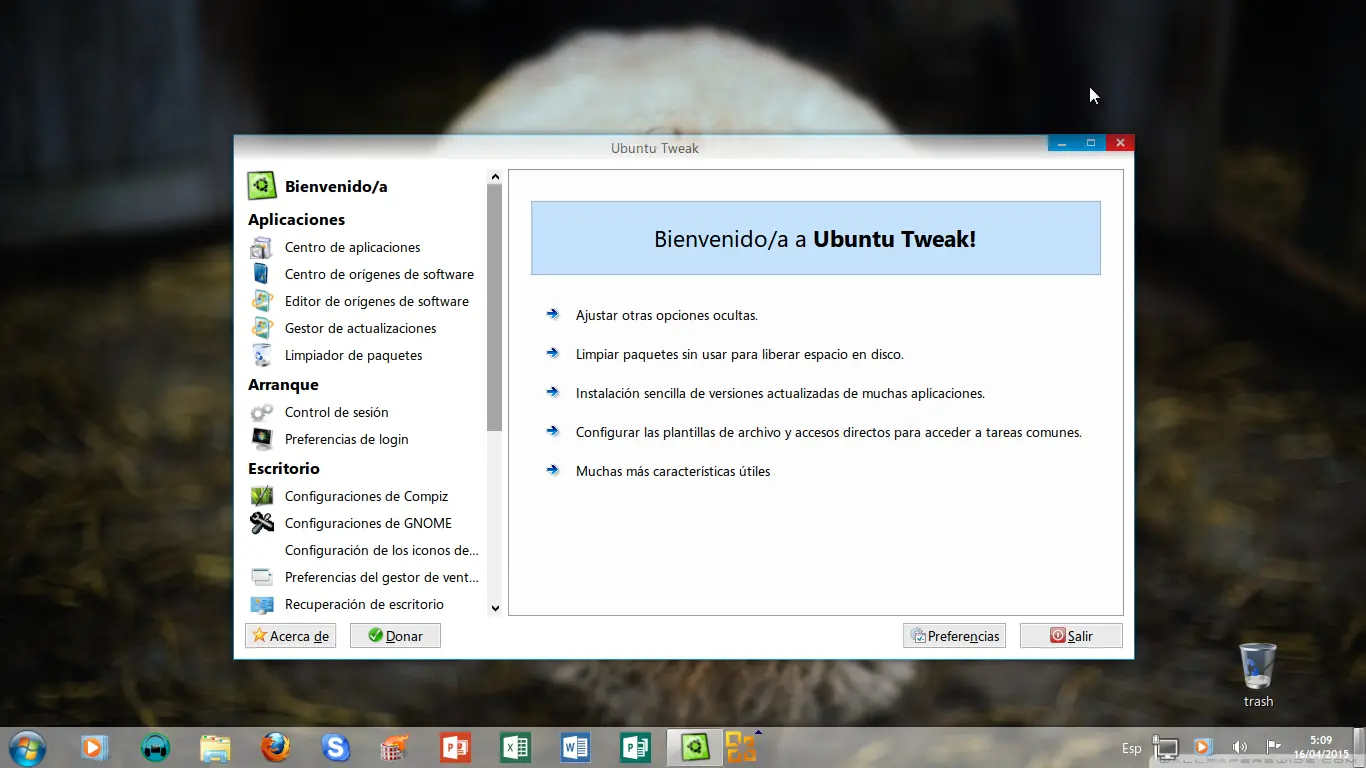Click 'Instalación sencilla de versiones actualizadas' line
The height and width of the screenshot is (768, 1366).
tap(780, 393)
